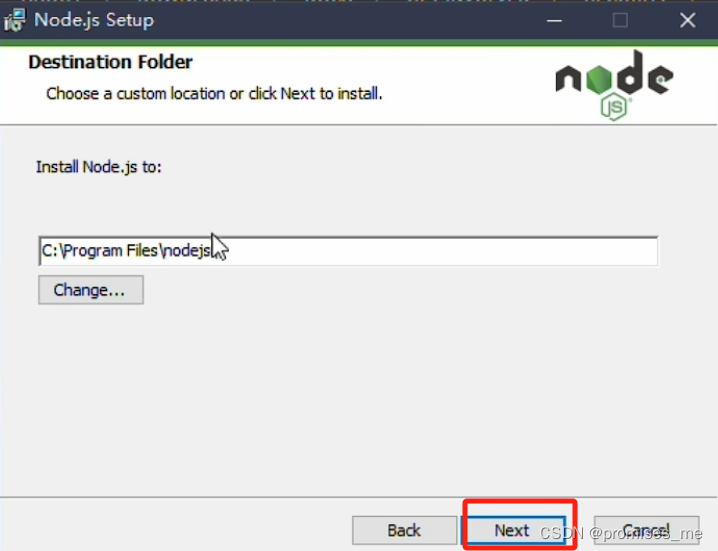Click the CSDN @promises_me watermark
718x551 pixels.
click(x=620, y=533)
